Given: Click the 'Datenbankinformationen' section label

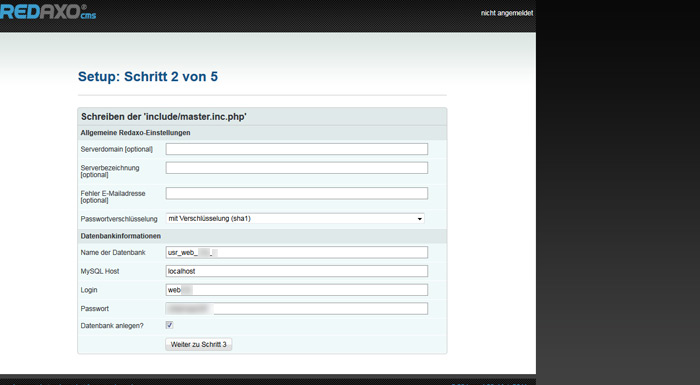Looking at the screenshot, I should (121, 236).
